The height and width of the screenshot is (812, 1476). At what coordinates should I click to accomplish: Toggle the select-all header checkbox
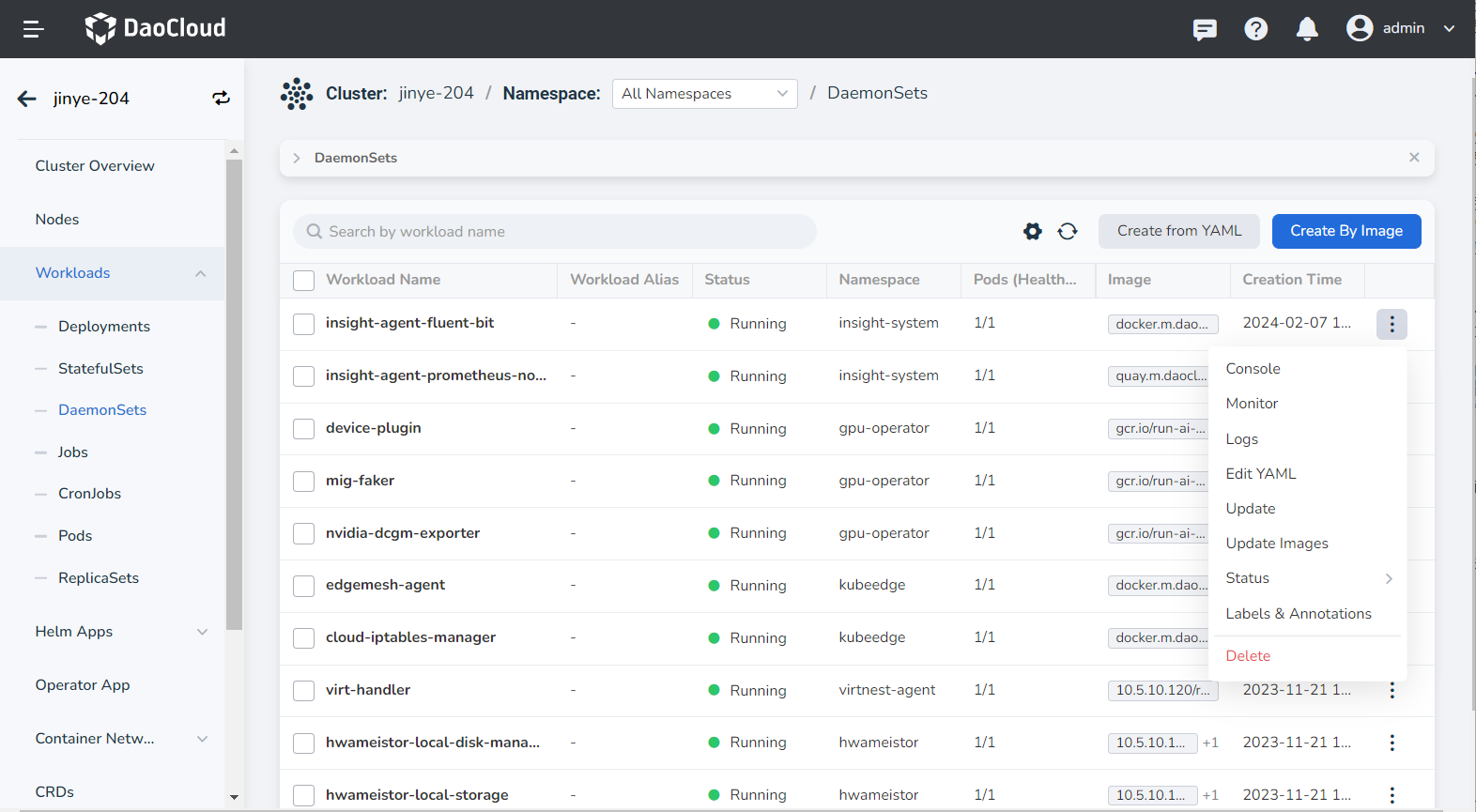coord(303,280)
